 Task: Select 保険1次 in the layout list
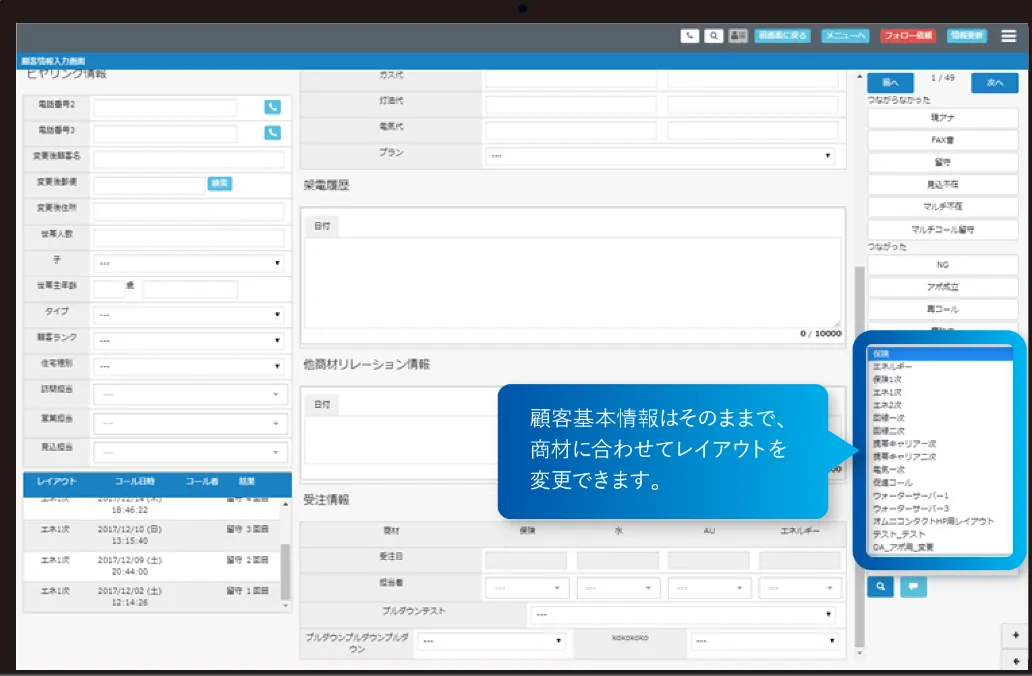coord(939,380)
